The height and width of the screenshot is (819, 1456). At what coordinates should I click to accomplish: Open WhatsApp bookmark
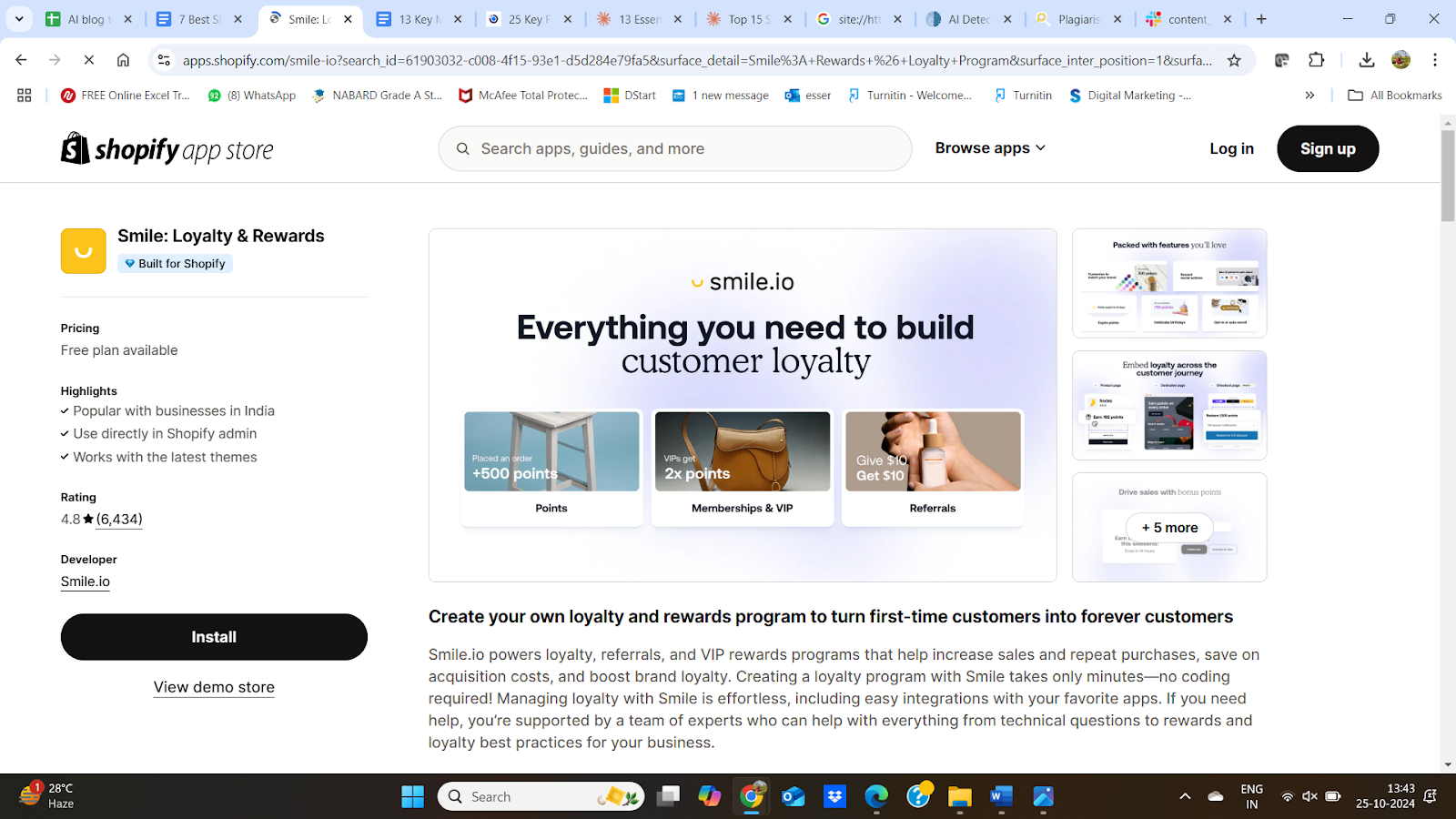point(252,95)
